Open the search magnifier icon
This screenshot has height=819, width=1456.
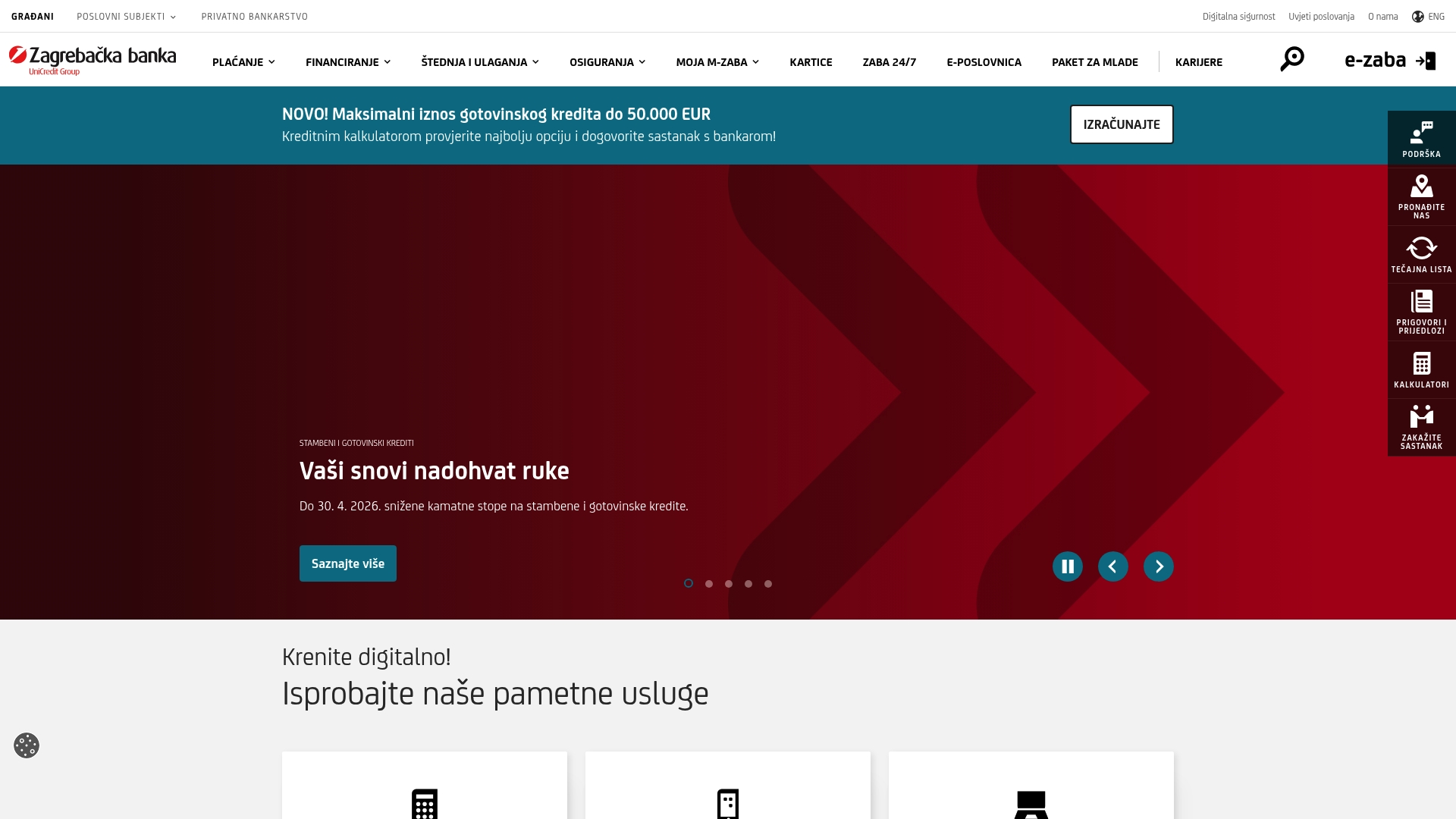click(1291, 59)
